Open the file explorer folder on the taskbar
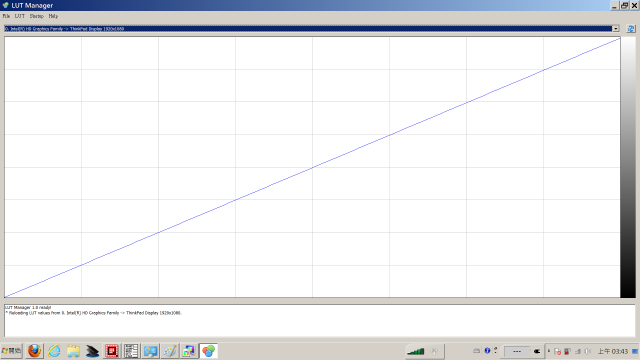Viewport: 640px width, 360px height. (73, 351)
